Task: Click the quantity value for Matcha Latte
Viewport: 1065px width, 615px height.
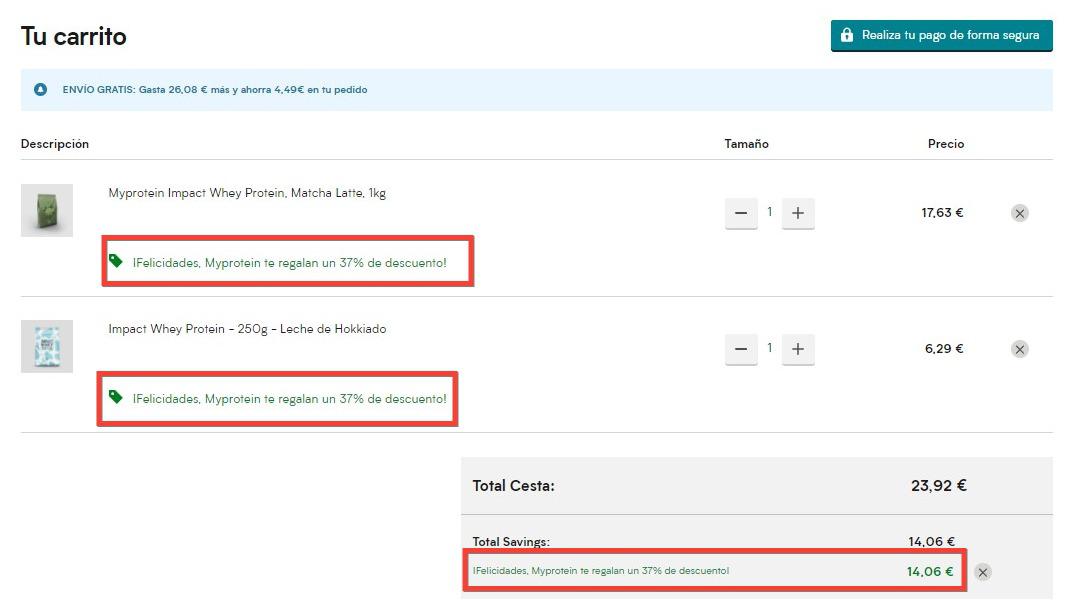Action: point(770,212)
